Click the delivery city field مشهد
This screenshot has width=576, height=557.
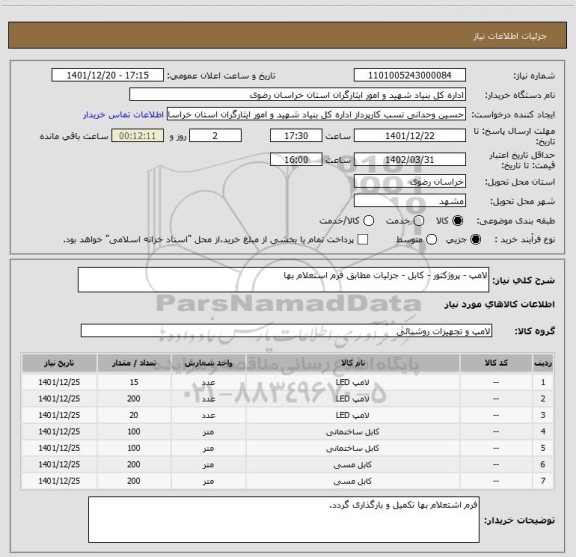tap(410, 201)
